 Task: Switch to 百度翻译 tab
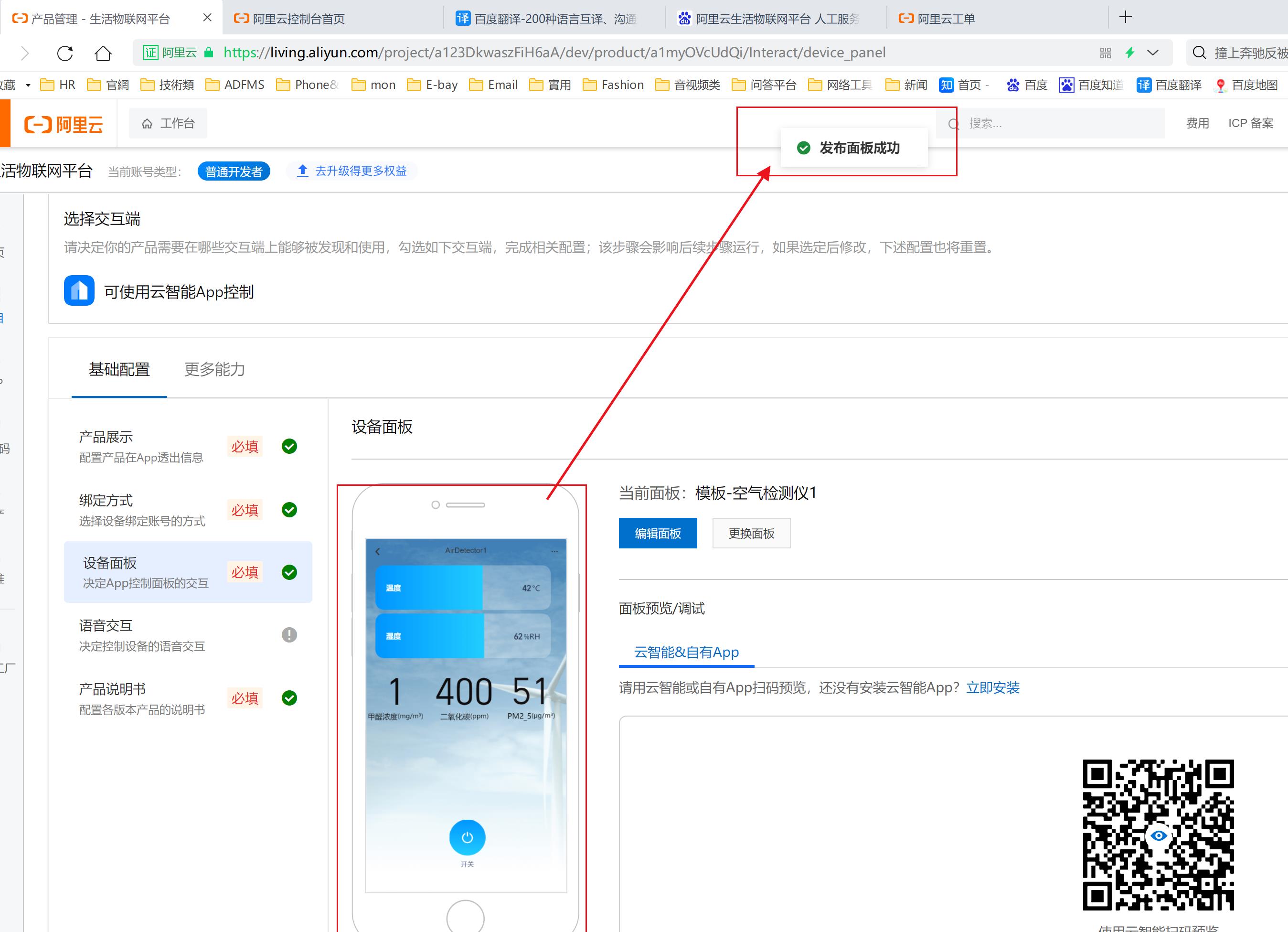point(554,19)
